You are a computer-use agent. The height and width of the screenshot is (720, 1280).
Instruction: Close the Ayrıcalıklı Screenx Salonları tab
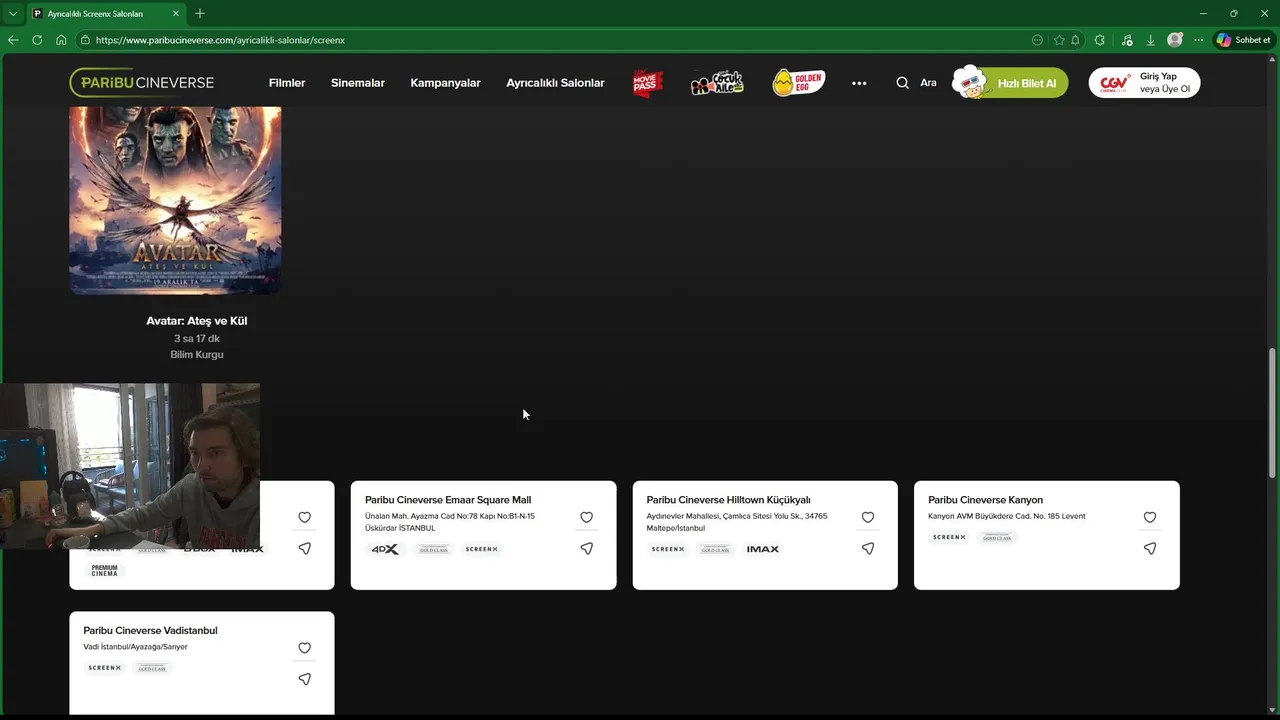tap(176, 14)
